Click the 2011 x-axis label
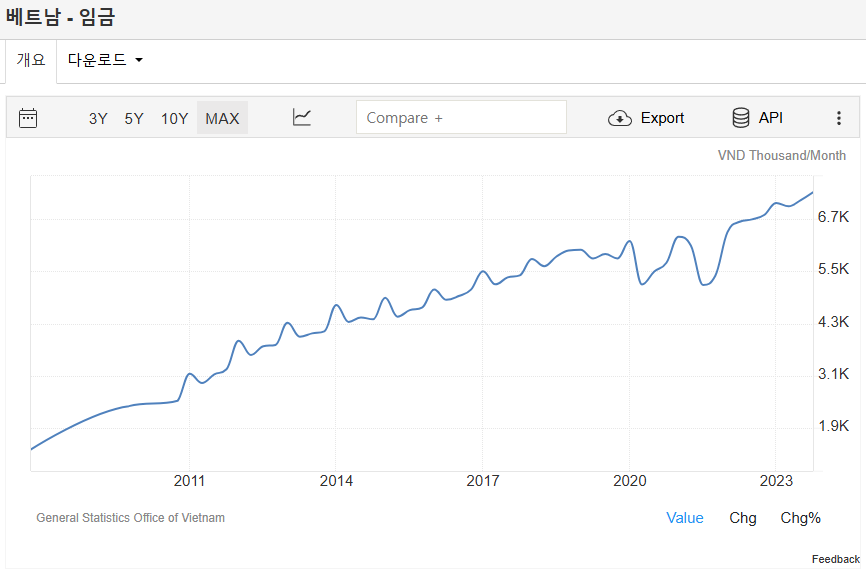Screen dimensions: 866x577 coord(189,481)
